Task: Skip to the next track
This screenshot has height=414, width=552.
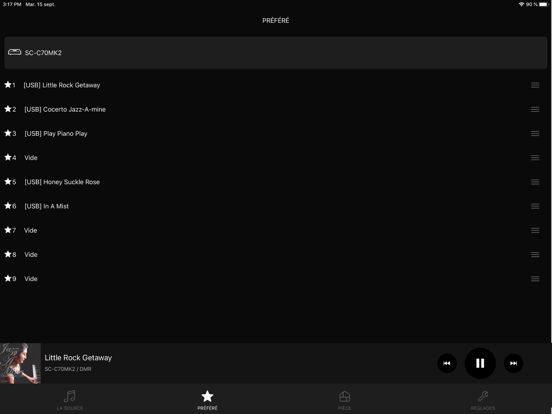Action: point(513,363)
